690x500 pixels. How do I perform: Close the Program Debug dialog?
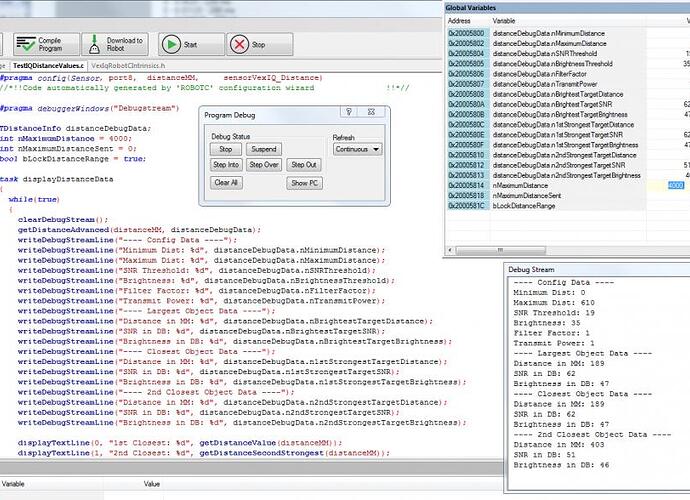tap(371, 112)
